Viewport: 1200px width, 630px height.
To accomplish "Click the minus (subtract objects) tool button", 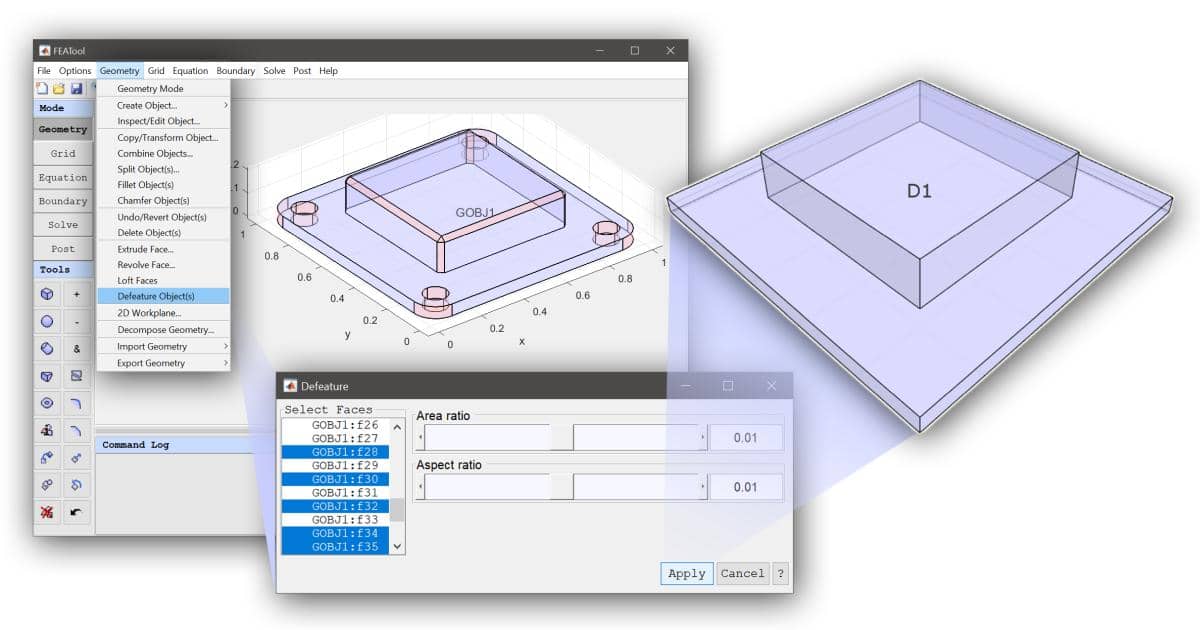I will pos(77,322).
